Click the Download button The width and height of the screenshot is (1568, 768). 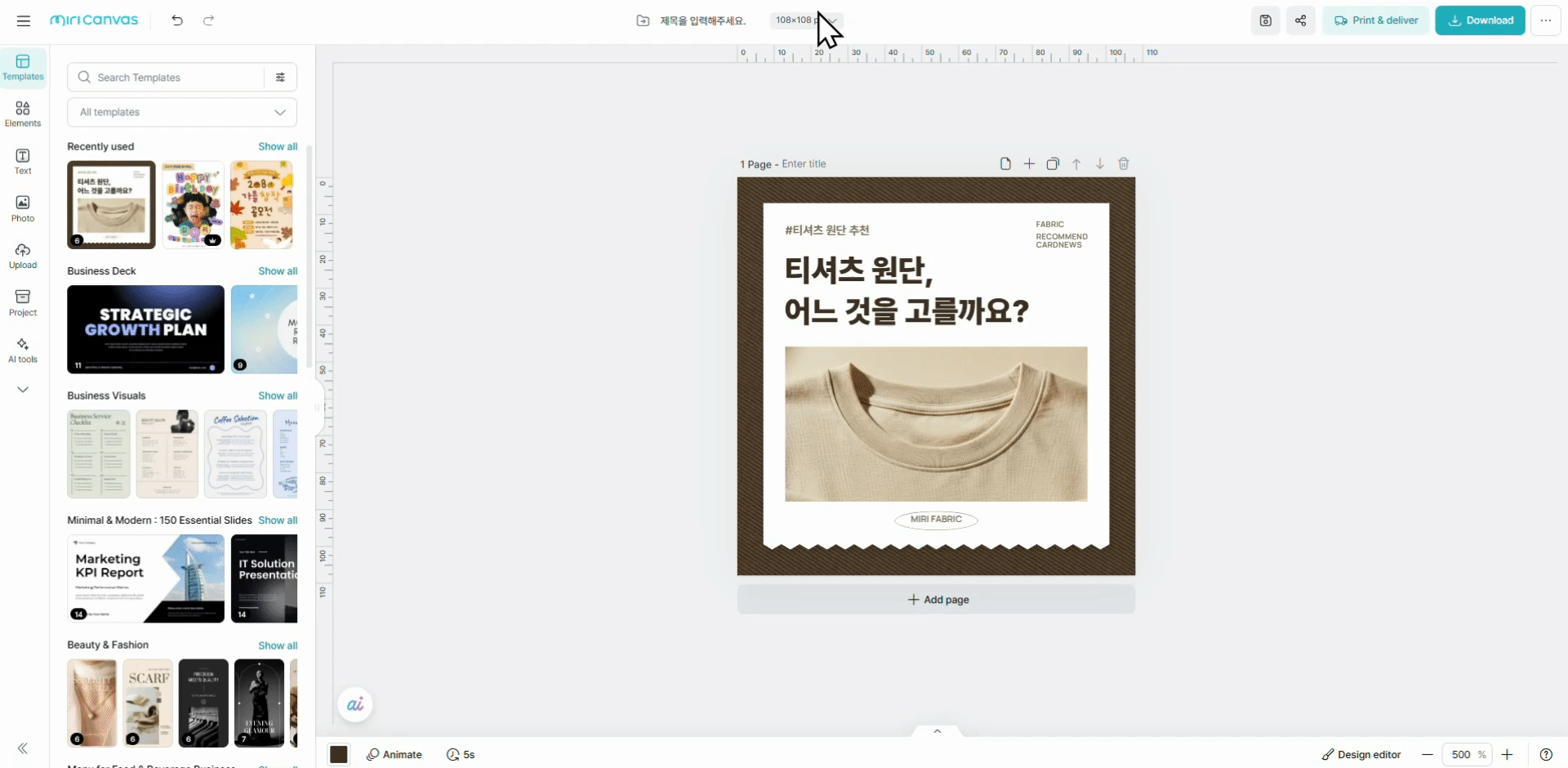point(1480,20)
